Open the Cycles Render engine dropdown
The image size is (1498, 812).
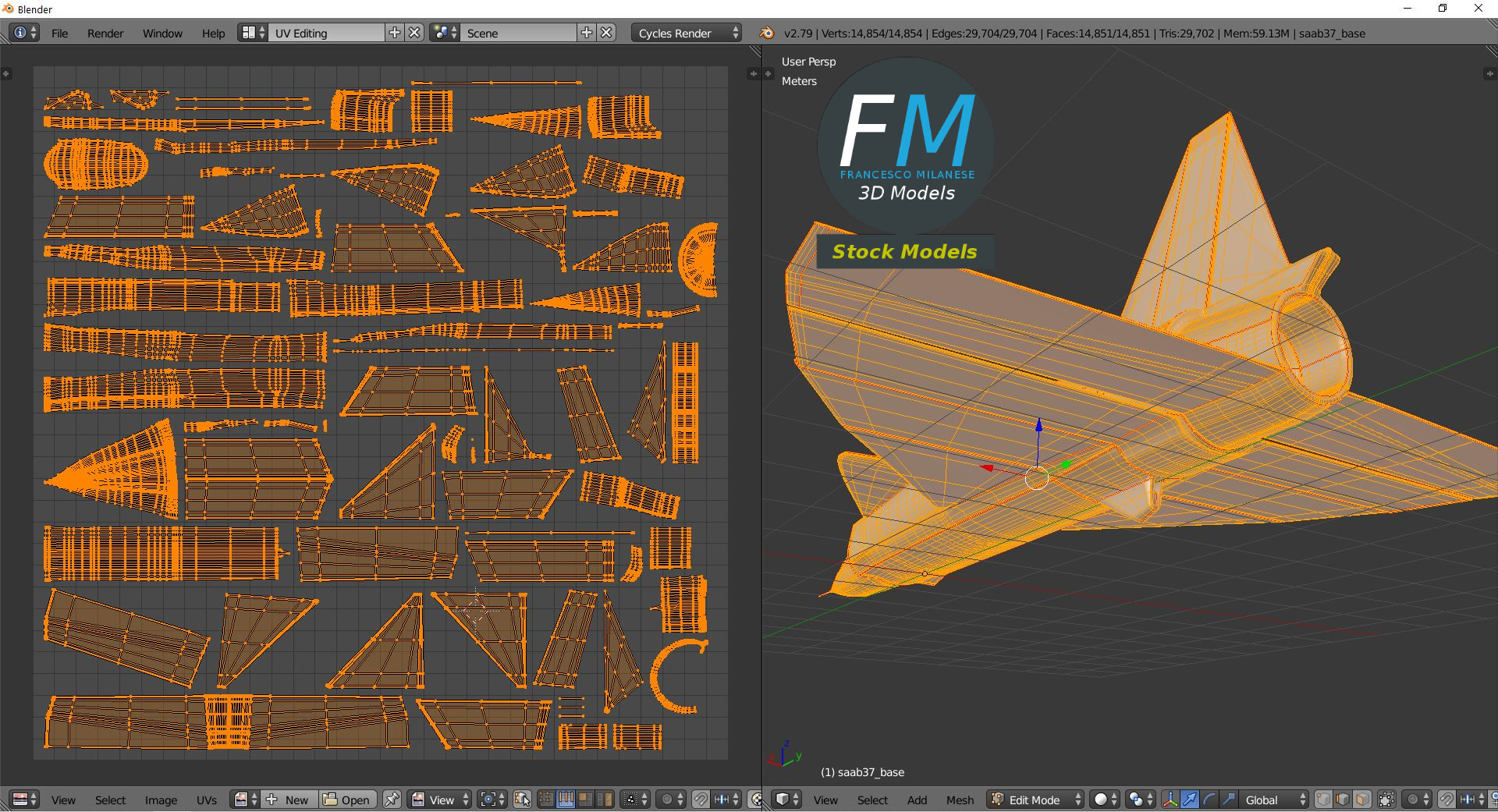(x=687, y=33)
